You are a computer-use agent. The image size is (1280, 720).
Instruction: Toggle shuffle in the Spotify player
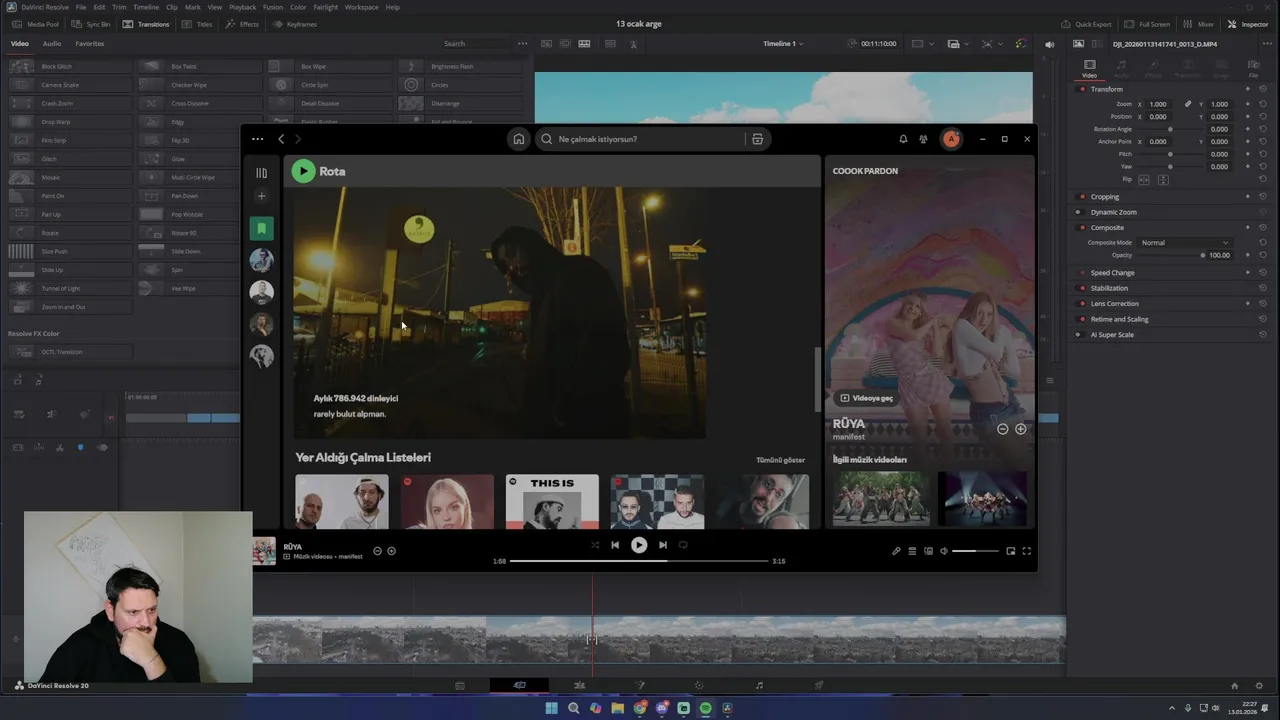tap(595, 545)
